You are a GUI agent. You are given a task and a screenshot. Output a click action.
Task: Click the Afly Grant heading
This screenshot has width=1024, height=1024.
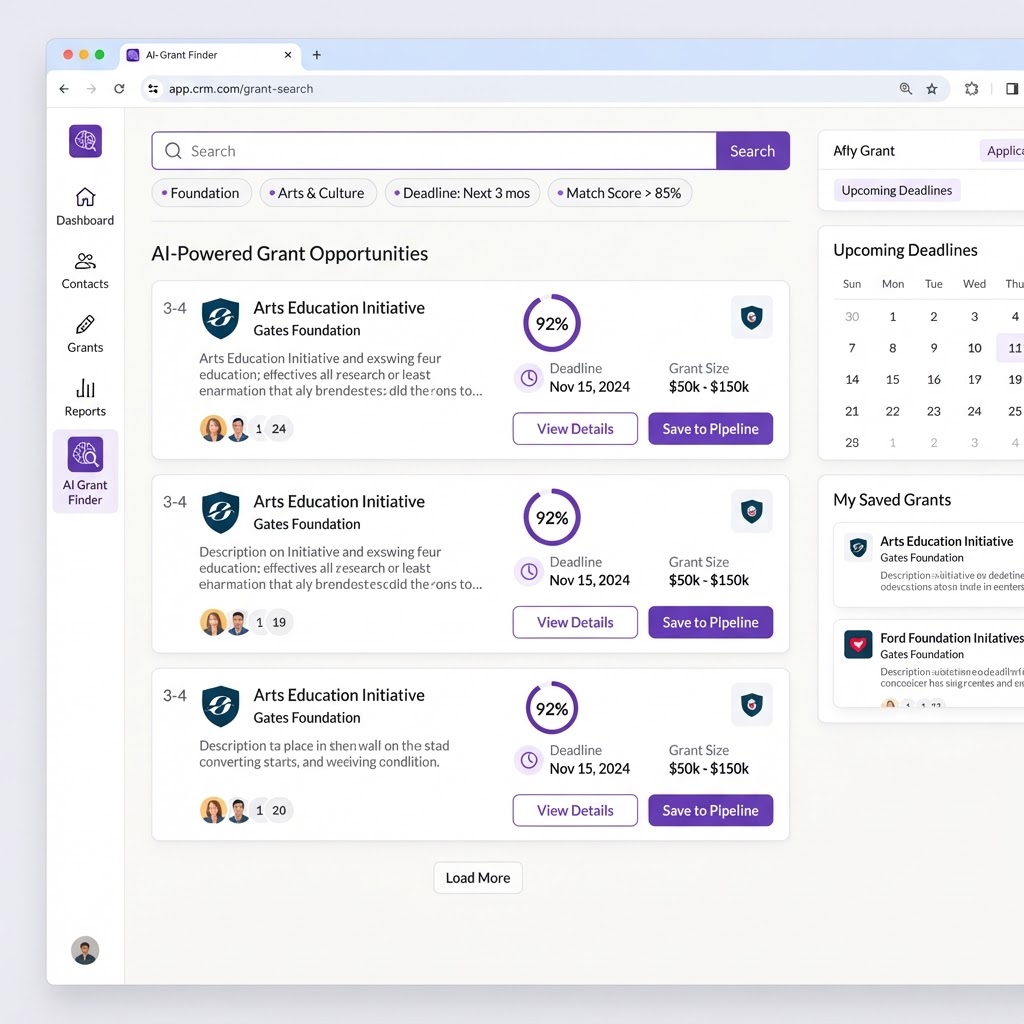[x=864, y=151]
